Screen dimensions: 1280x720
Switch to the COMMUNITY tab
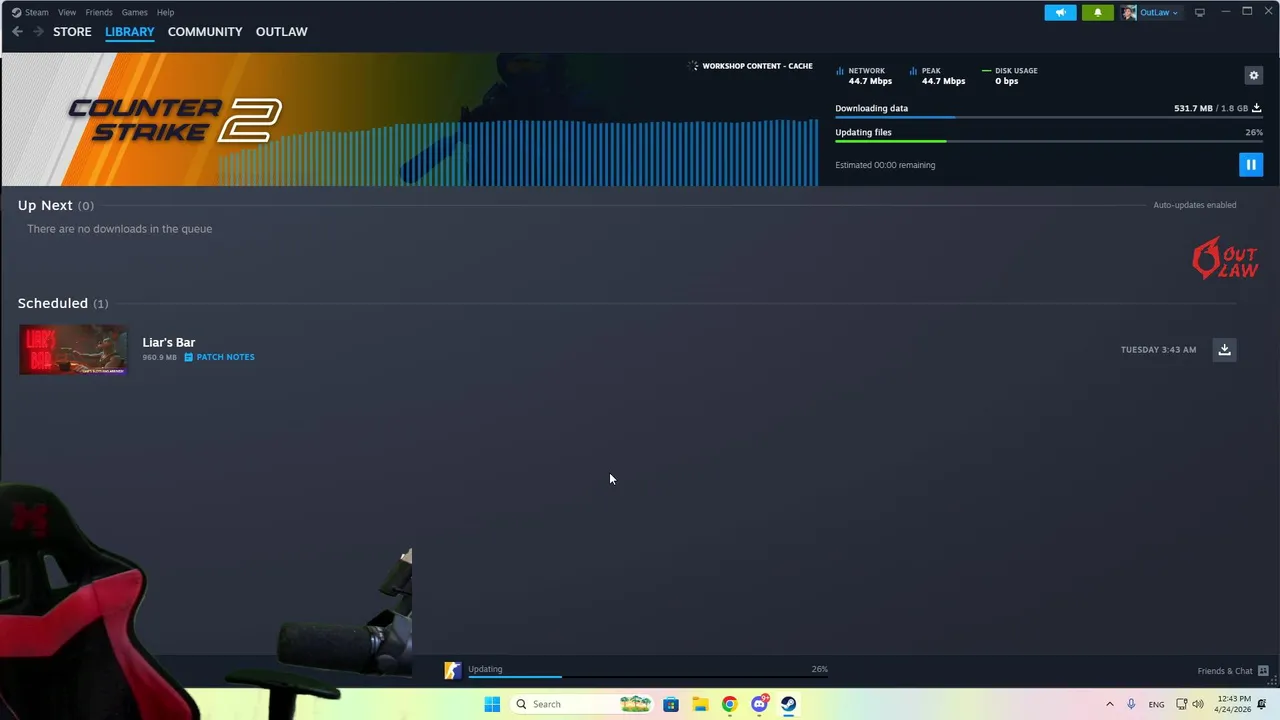click(x=205, y=32)
